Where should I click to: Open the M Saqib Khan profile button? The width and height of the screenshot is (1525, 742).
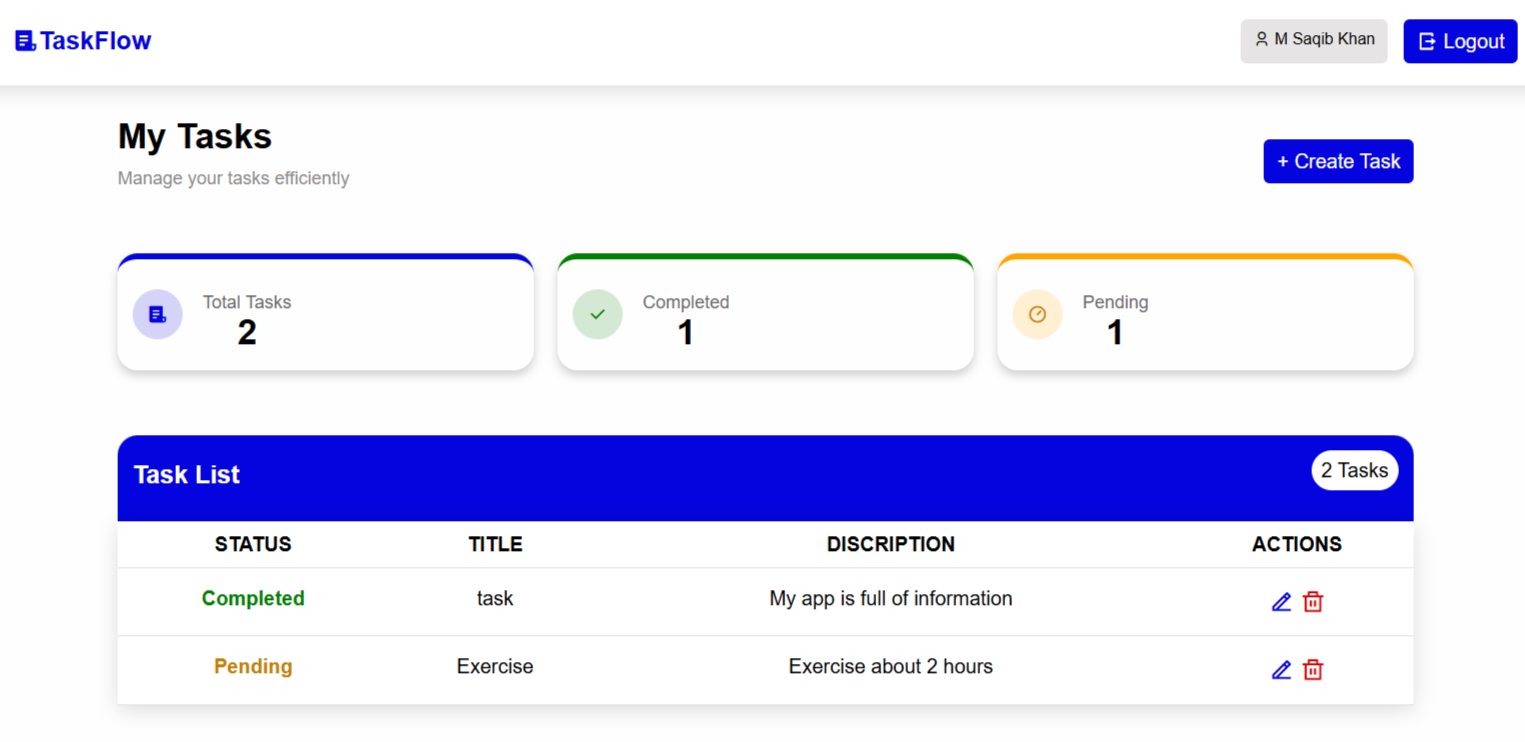(x=1314, y=41)
